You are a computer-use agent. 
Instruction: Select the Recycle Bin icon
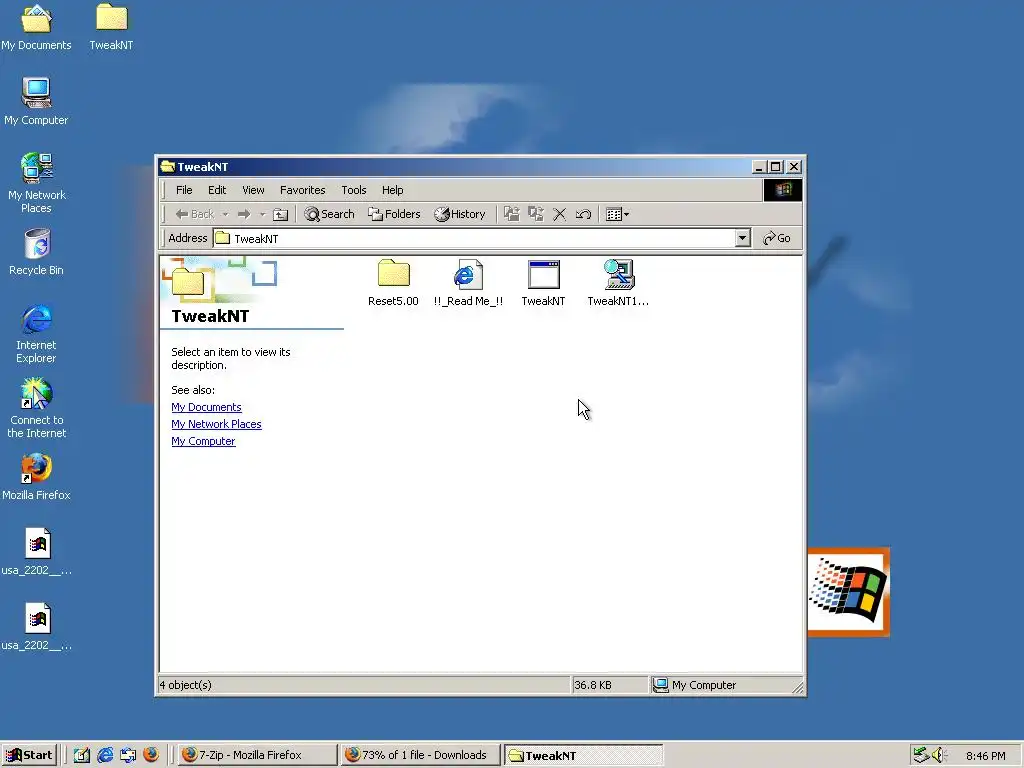[x=37, y=252]
